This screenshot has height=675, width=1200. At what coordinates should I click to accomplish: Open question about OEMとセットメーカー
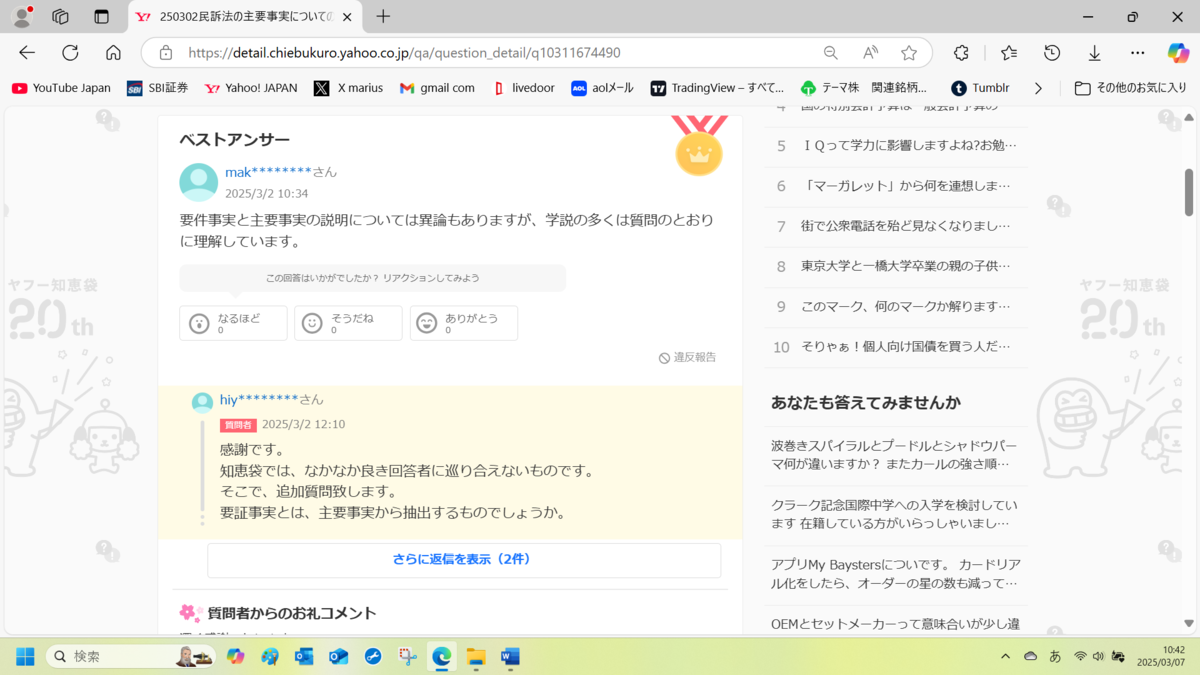pyautogui.click(x=895, y=624)
